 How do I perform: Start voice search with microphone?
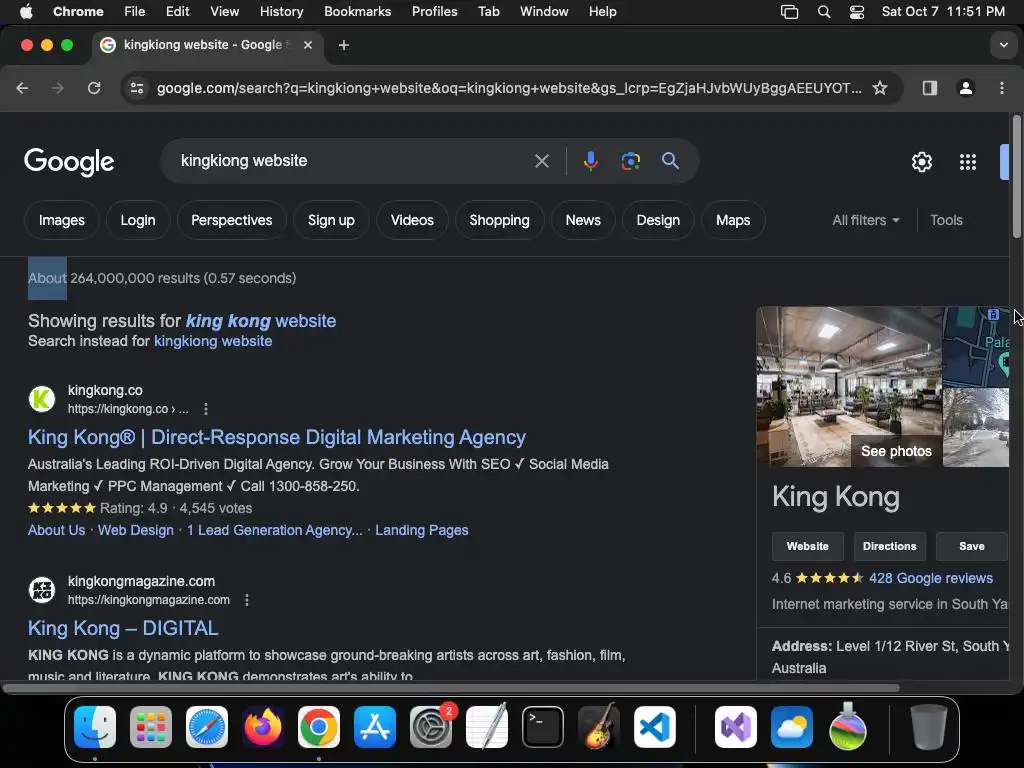590,161
